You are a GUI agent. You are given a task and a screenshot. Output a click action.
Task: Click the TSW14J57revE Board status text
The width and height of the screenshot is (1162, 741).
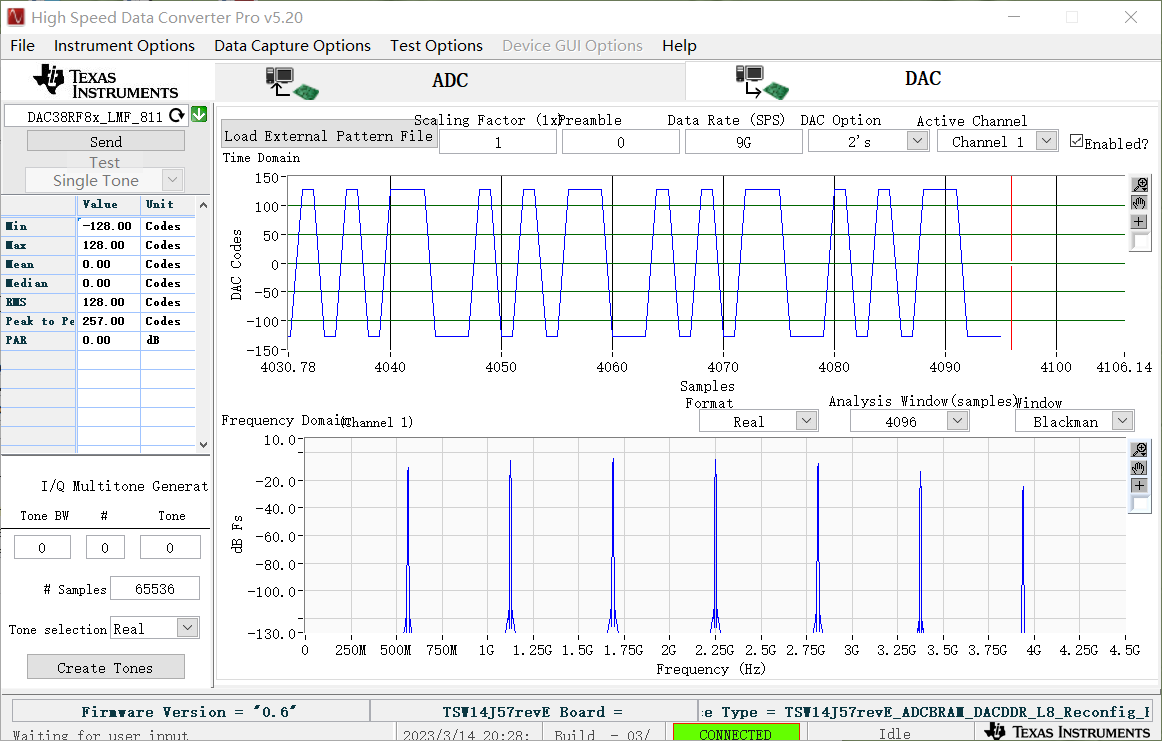pos(533,711)
